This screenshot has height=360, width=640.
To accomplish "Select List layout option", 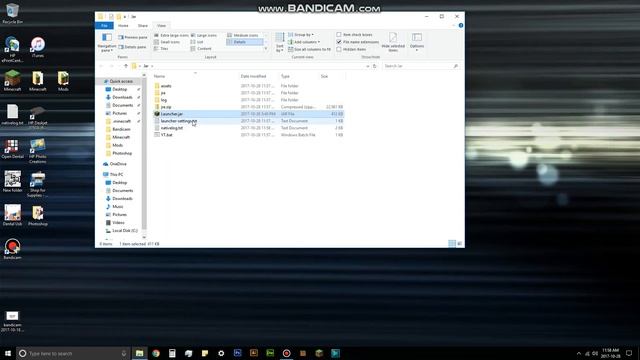I will [x=197, y=42].
